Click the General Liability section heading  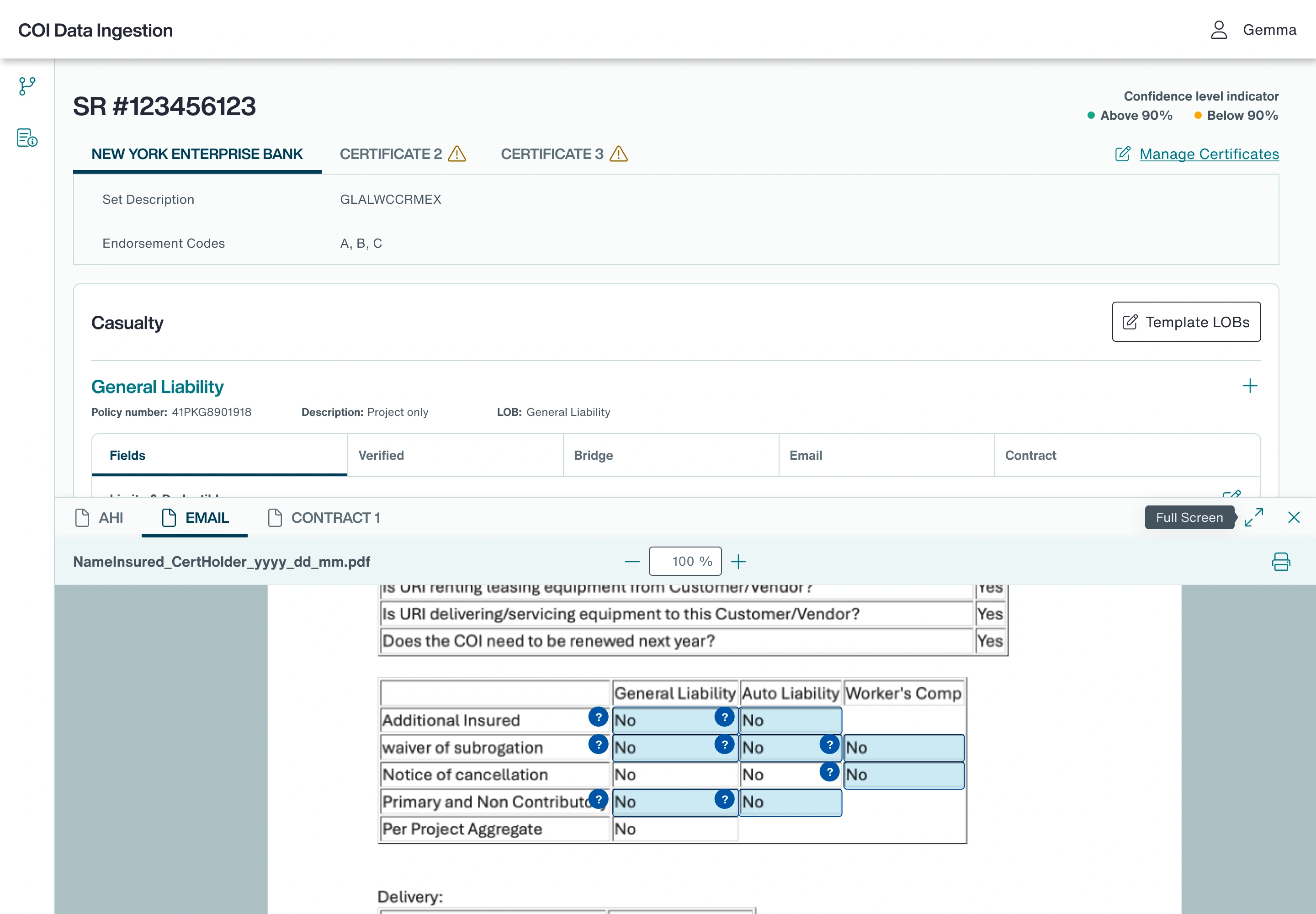pyautogui.click(x=158, y=387)
